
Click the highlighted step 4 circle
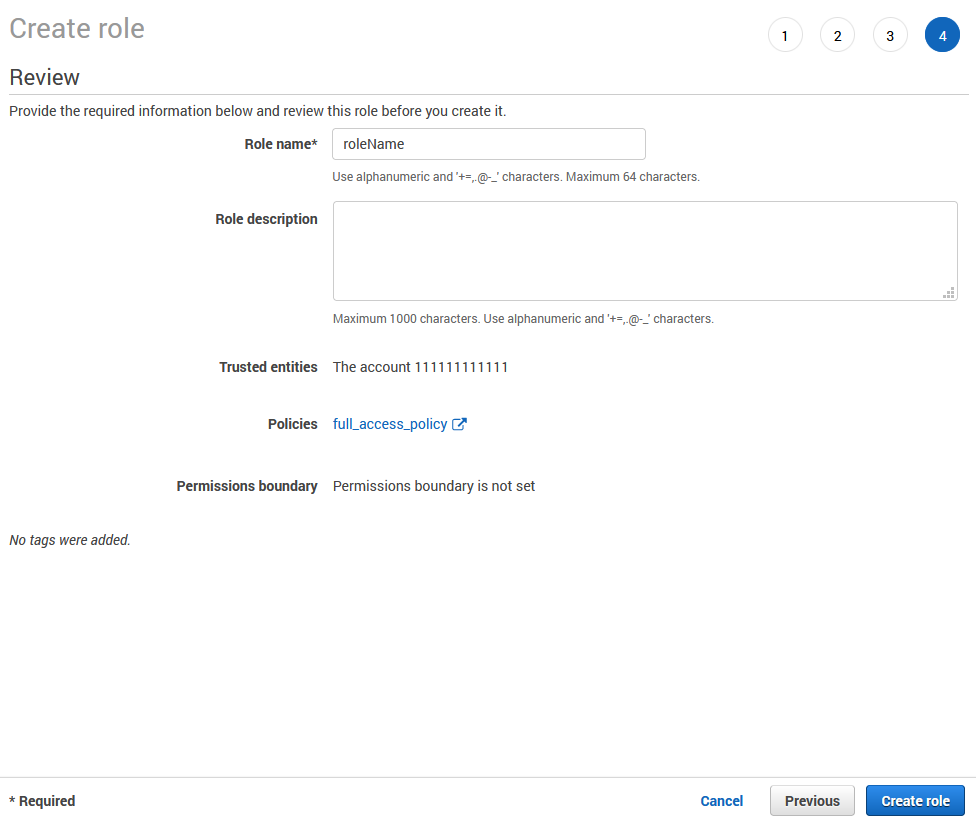pos(942,36)
